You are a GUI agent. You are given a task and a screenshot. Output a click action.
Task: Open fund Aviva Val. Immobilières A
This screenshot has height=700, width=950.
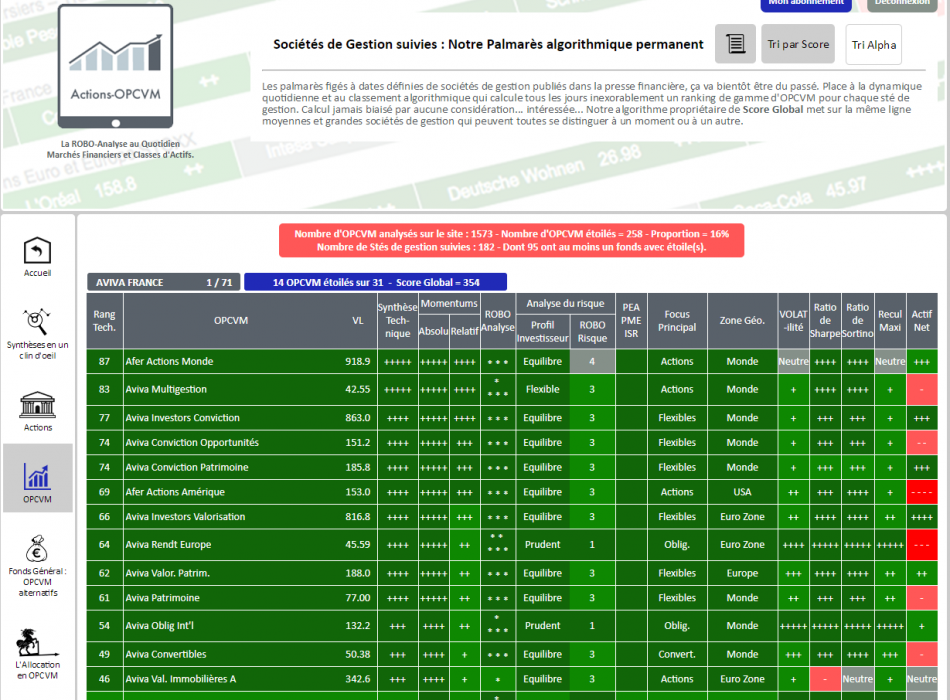tap(181, 679)
